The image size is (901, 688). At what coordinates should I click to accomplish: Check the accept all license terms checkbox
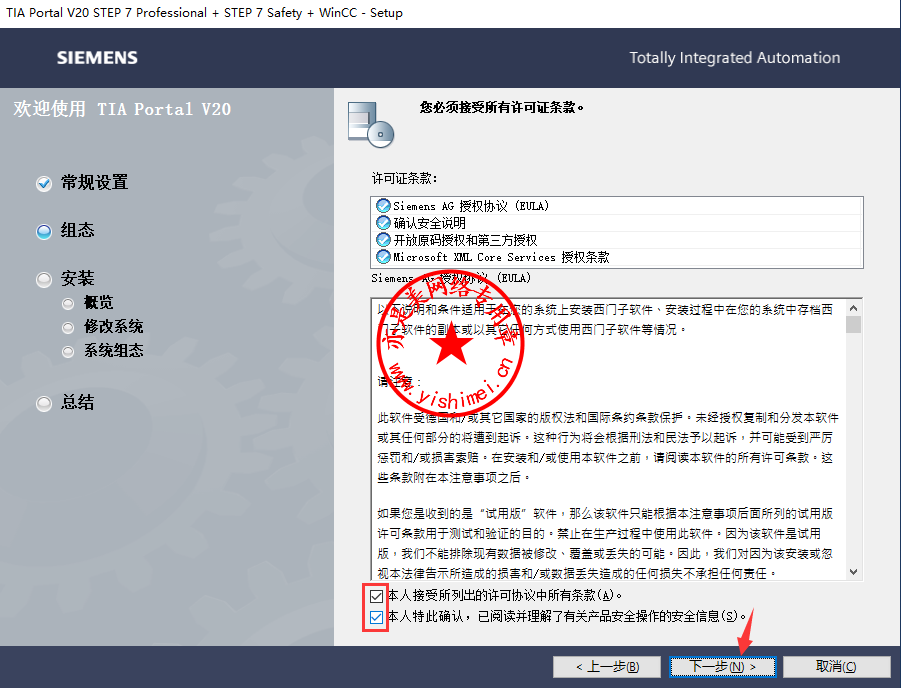click(x=376, y=595)
